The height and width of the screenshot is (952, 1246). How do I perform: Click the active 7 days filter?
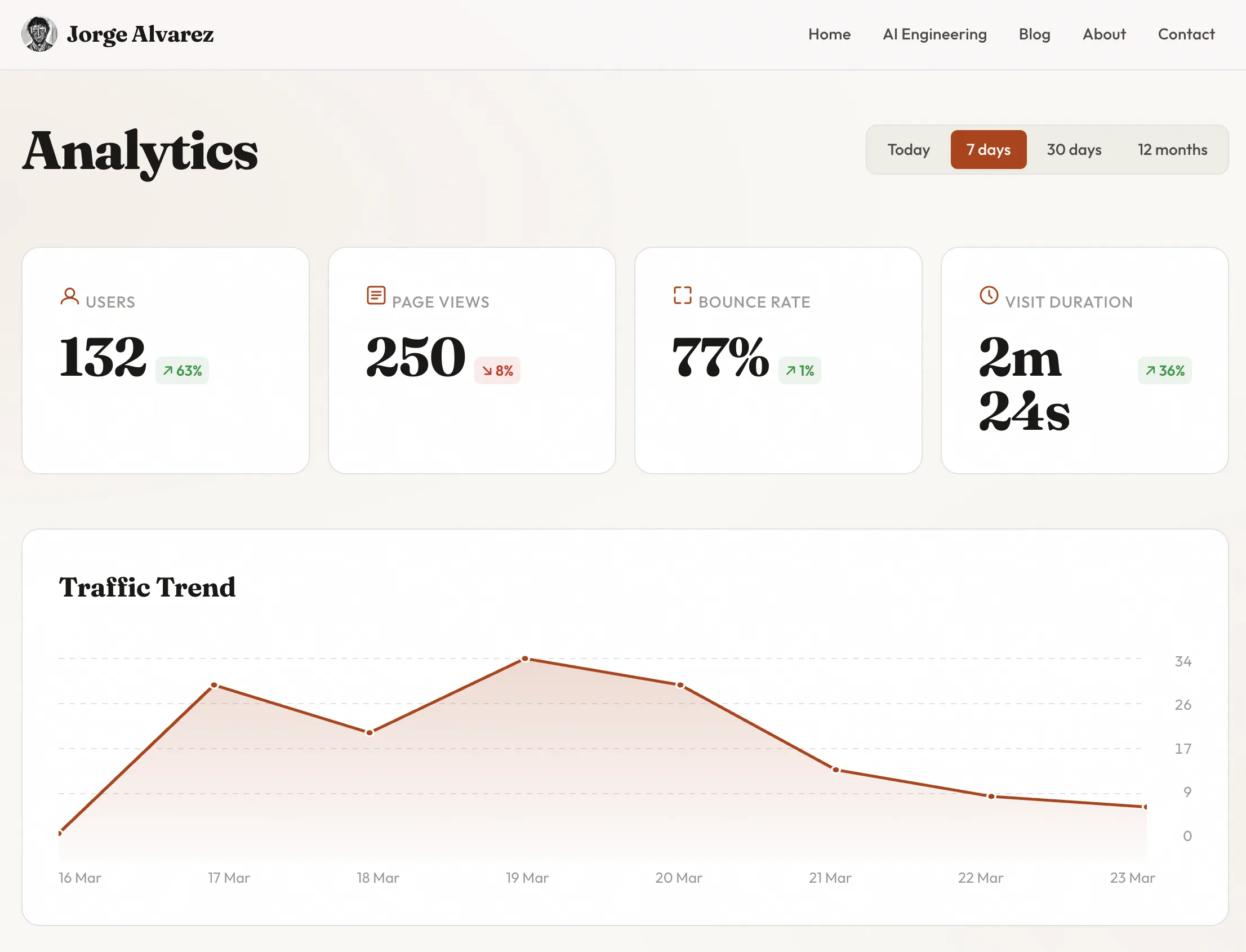click(x=988, y=150)
